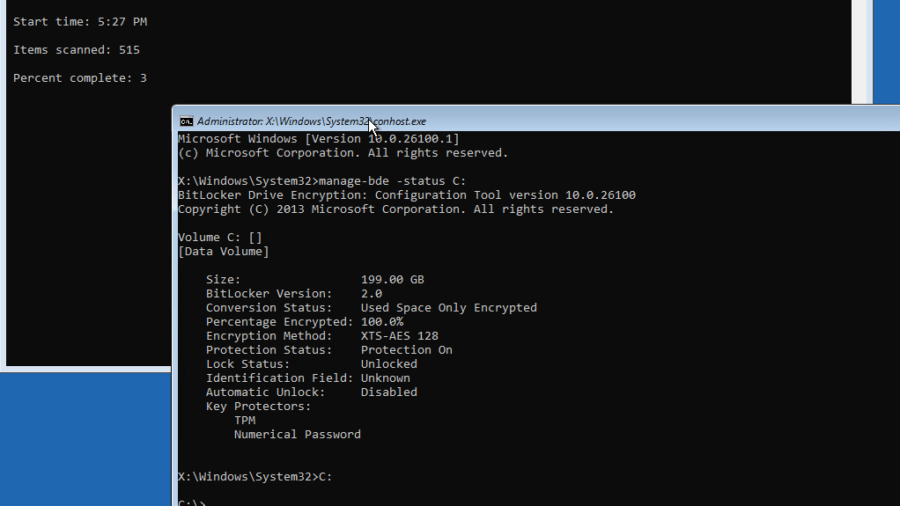
Task: Click 'BitLocker Drive Encryption: Configuration Tool' line
Action: [x=406, y=195]
